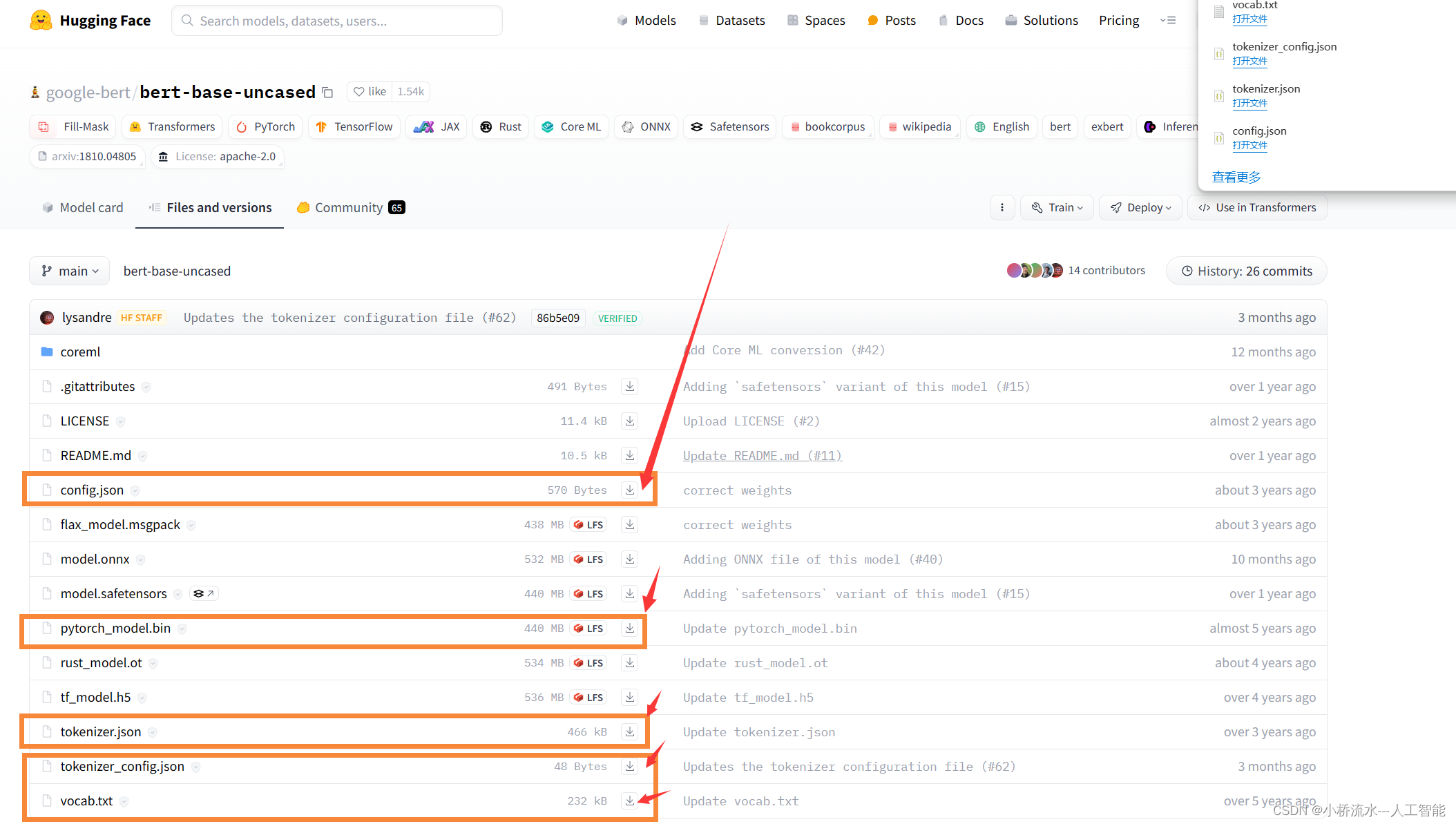Screen dimensions: 1456x824
Task: Click Use in Transformers button
Action: point(1257,207)
